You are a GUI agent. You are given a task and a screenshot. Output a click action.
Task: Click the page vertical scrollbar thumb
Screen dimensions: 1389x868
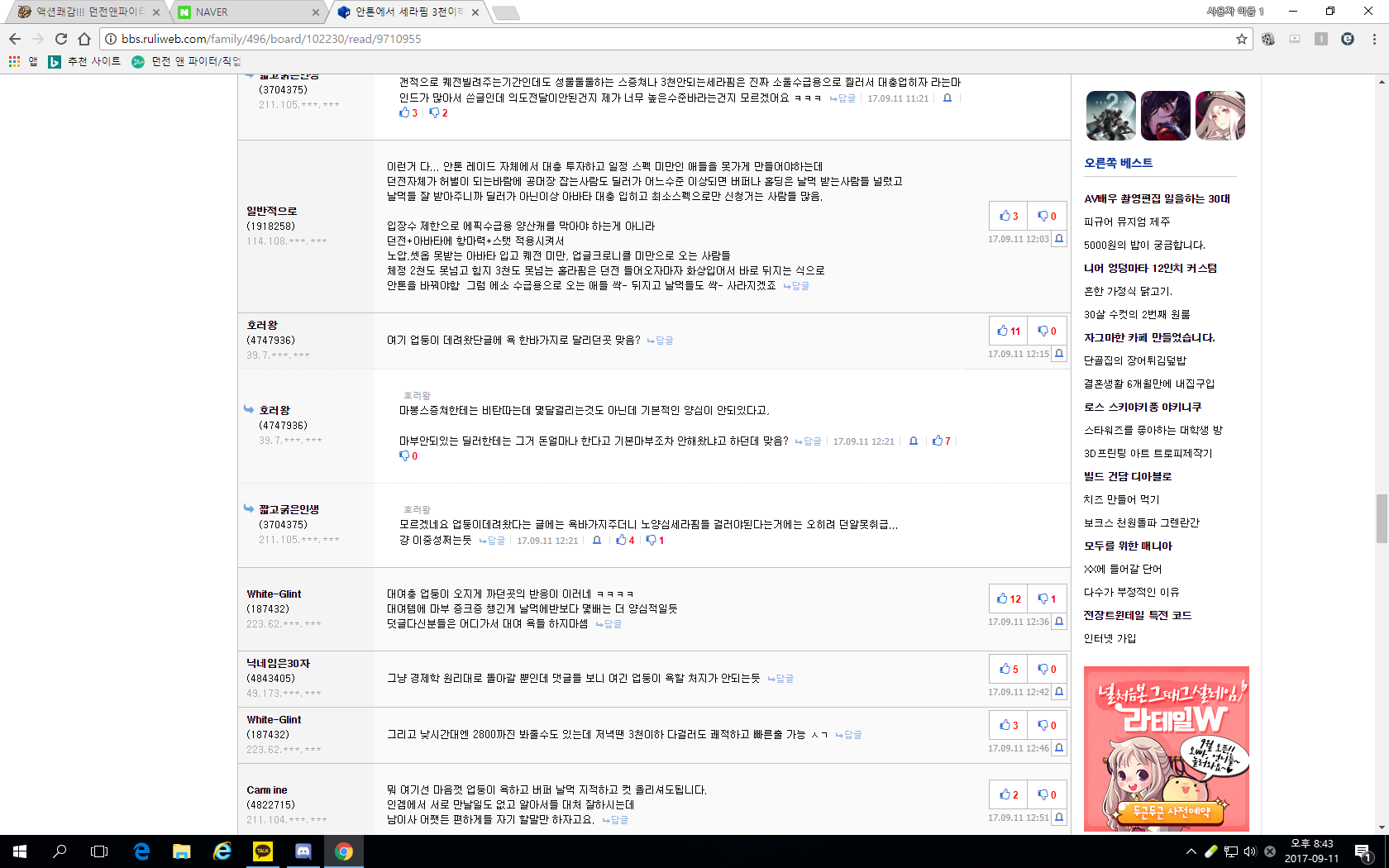click(x=1382, y=518)
